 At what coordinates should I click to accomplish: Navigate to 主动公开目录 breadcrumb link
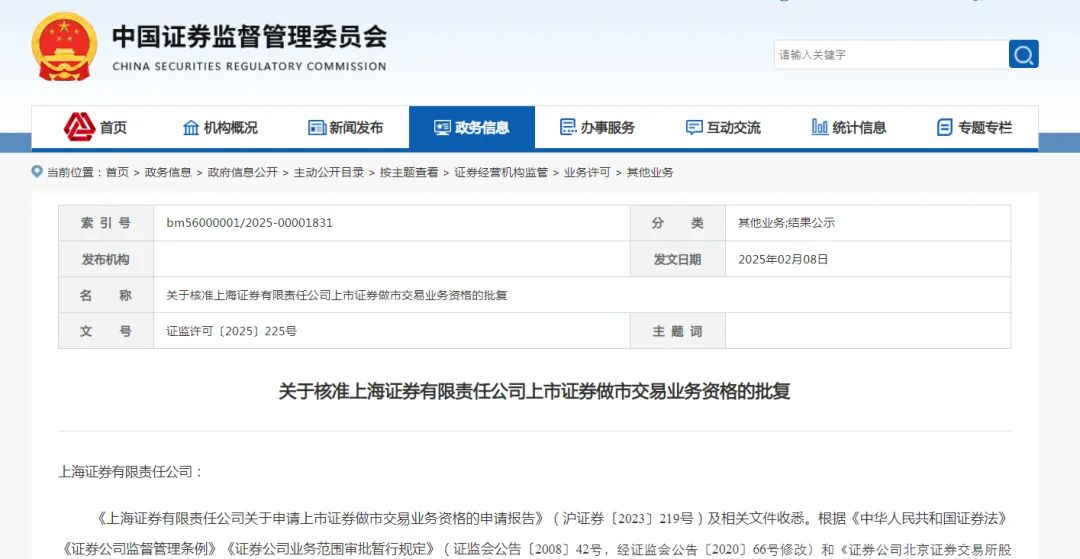click(x=328, y=172)
